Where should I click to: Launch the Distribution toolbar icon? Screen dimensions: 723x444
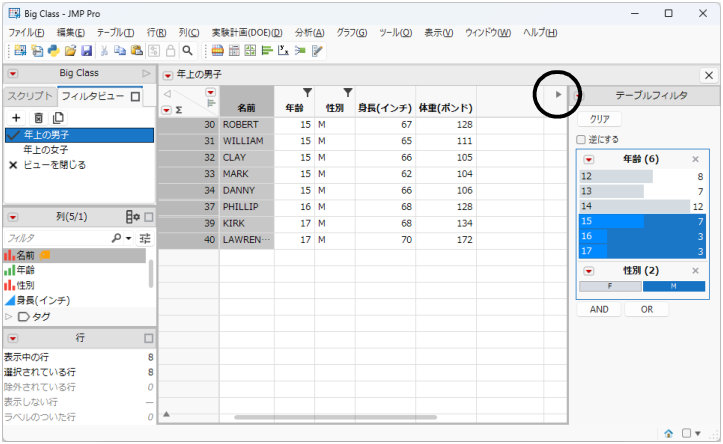point(218,51)
